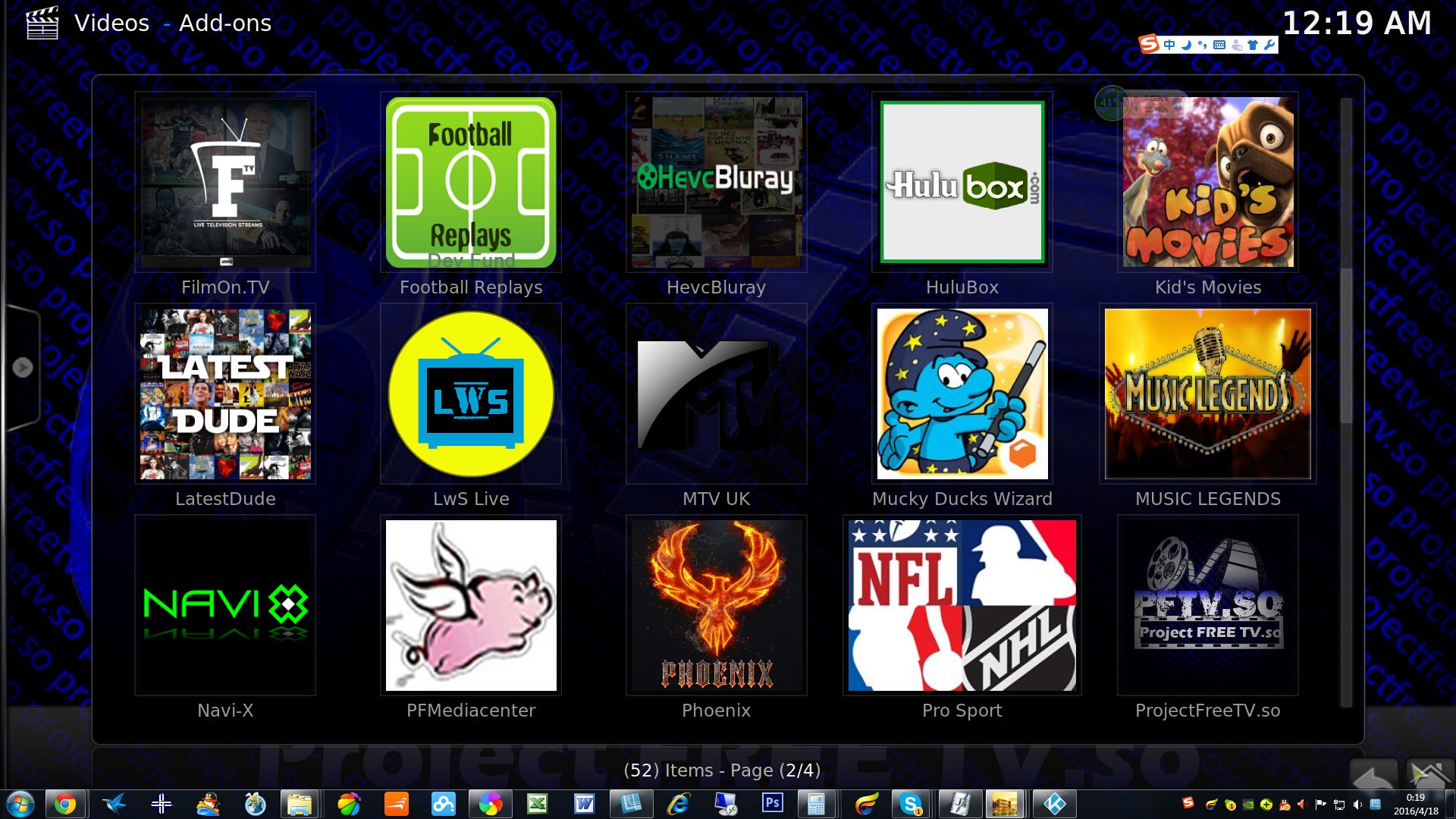
Task: Open the FilmOn.TV add-on
Action: [x=225, y=182]
